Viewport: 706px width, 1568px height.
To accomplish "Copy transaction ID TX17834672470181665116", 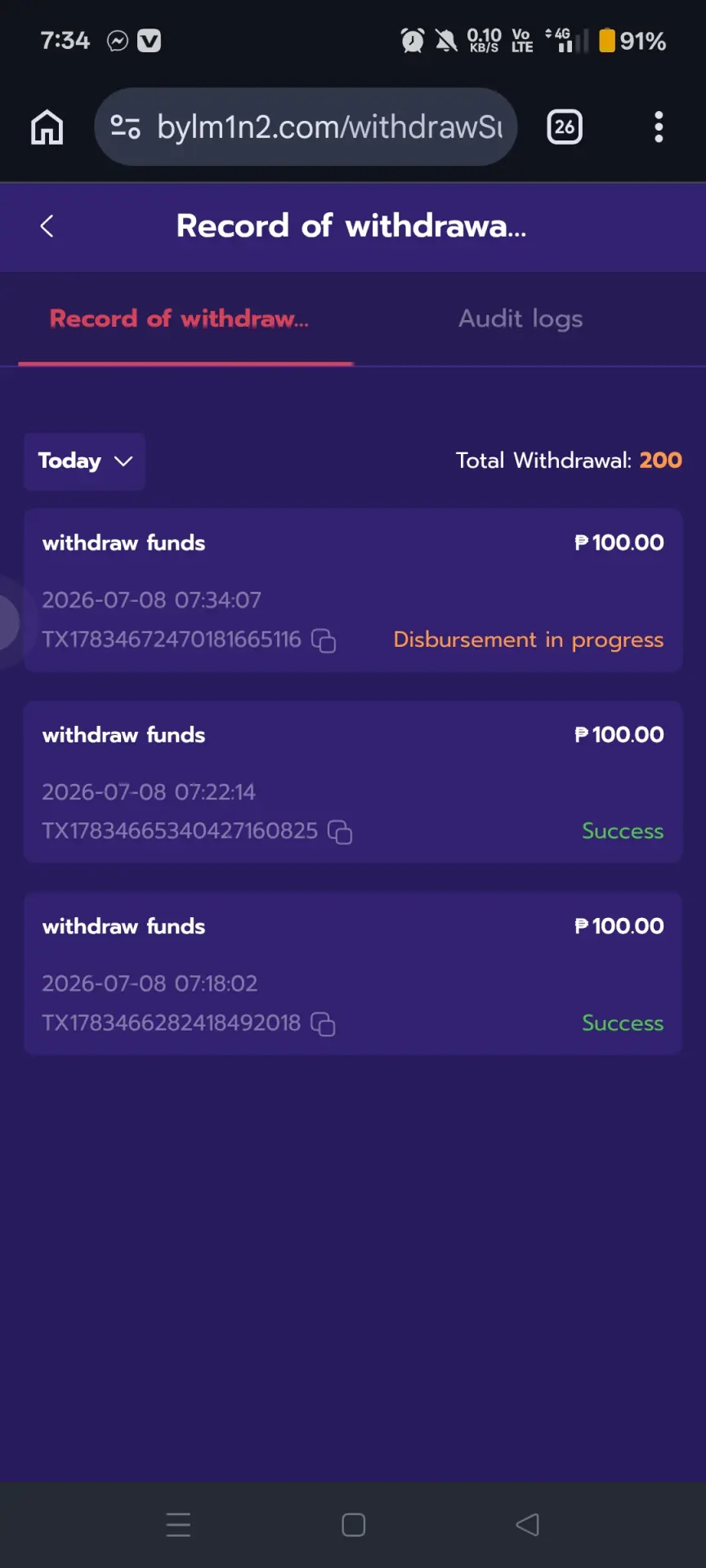I will (324, 640).
